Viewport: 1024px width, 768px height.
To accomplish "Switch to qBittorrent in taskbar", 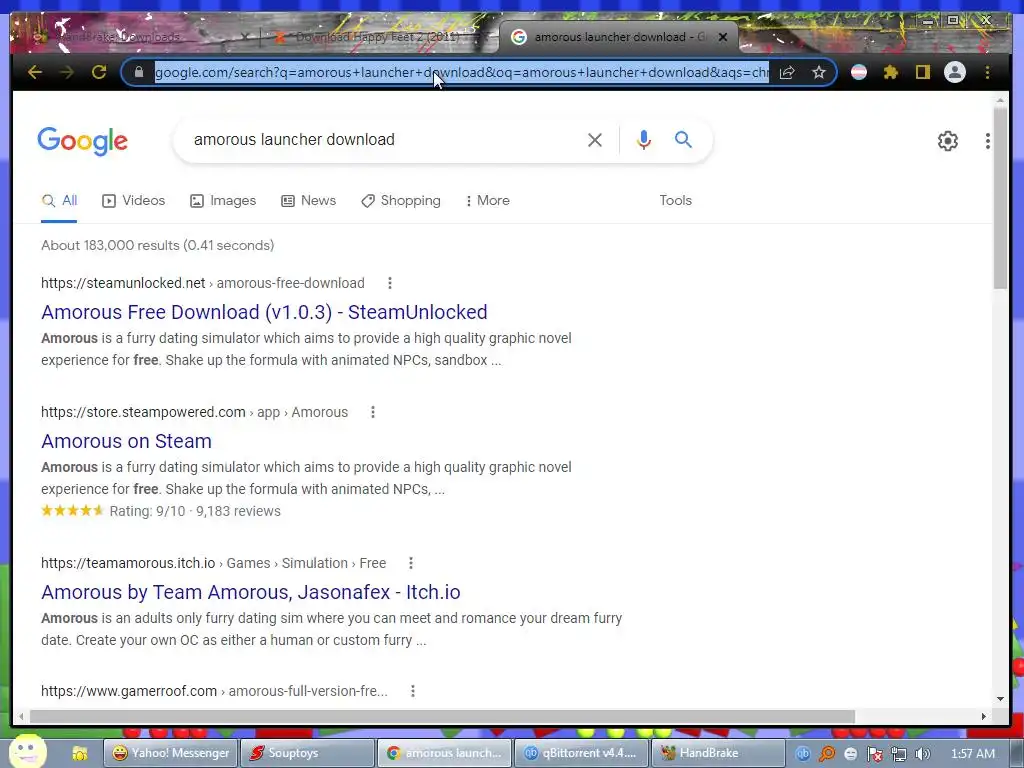I will tap(581, 753).
